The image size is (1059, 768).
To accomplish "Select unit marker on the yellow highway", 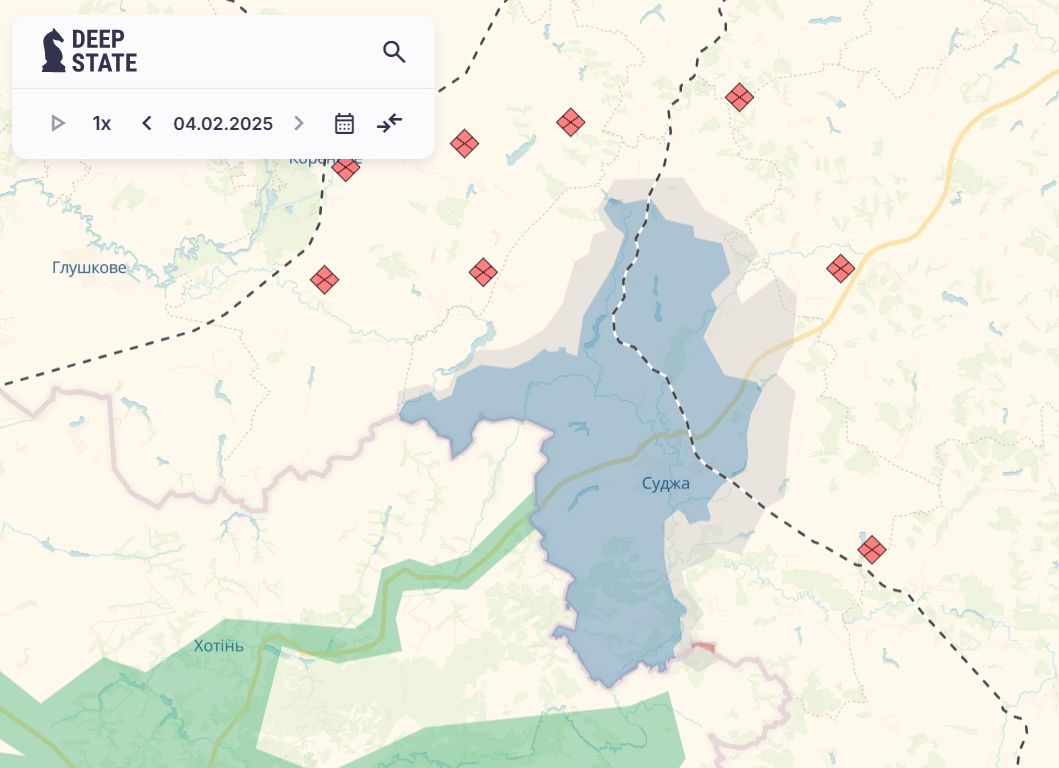I will click(841, 268).
